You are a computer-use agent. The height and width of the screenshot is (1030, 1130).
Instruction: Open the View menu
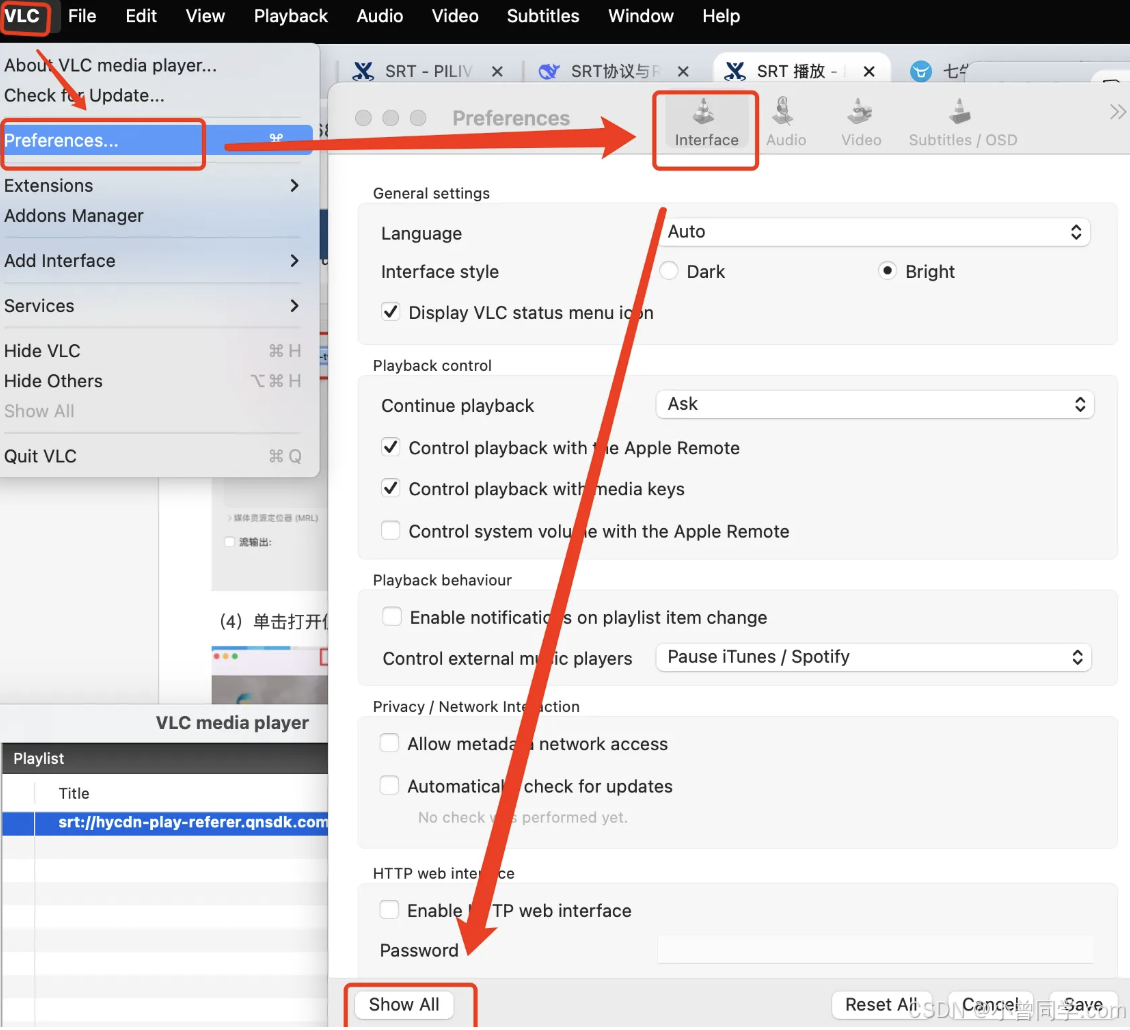click(x=205, y=16)
